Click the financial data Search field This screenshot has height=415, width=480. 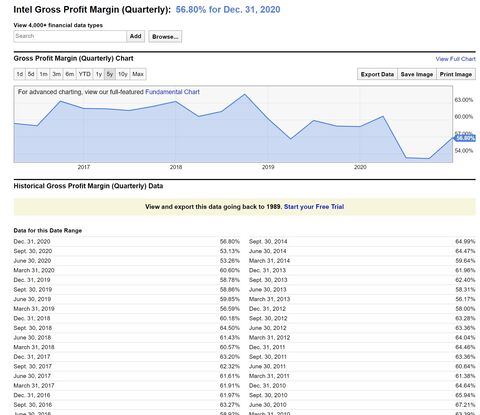70,36
